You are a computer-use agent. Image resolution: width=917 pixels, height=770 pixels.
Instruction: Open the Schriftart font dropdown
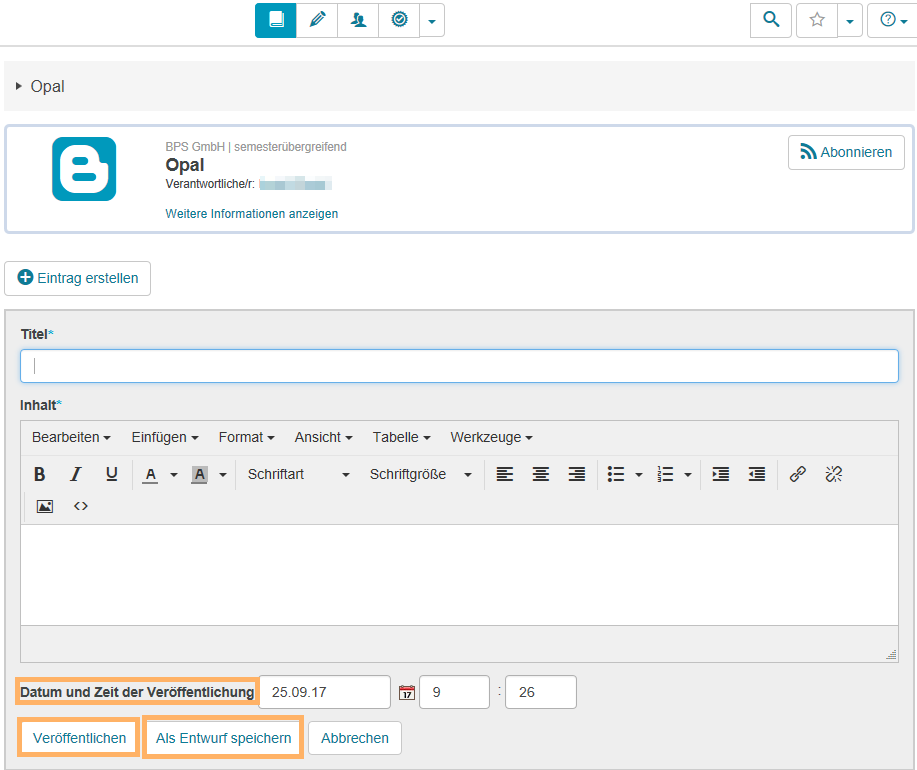tap(298, 475)
